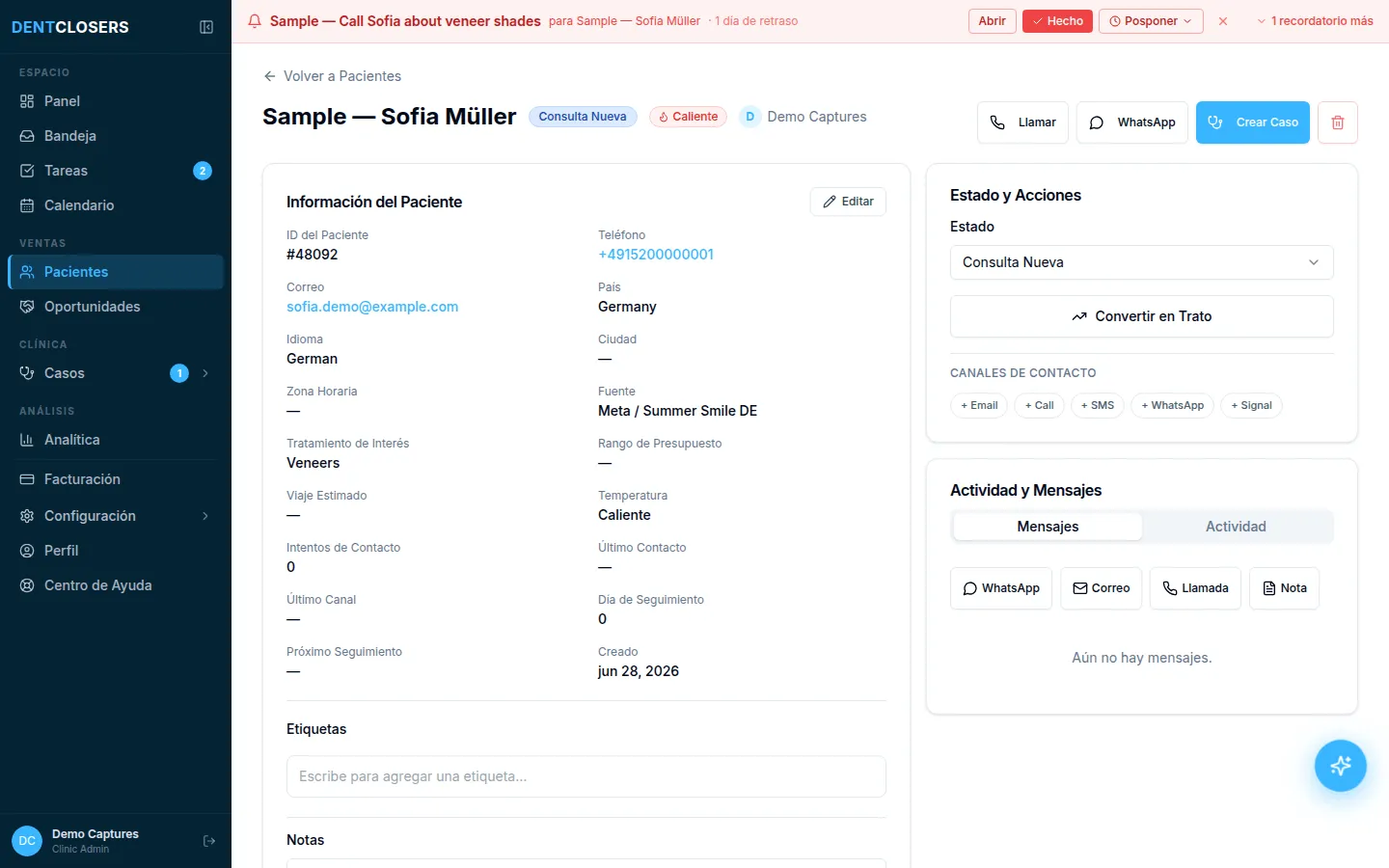Expand the Casos submenu chevron
Screen dimensions: 1389x868
205,373
